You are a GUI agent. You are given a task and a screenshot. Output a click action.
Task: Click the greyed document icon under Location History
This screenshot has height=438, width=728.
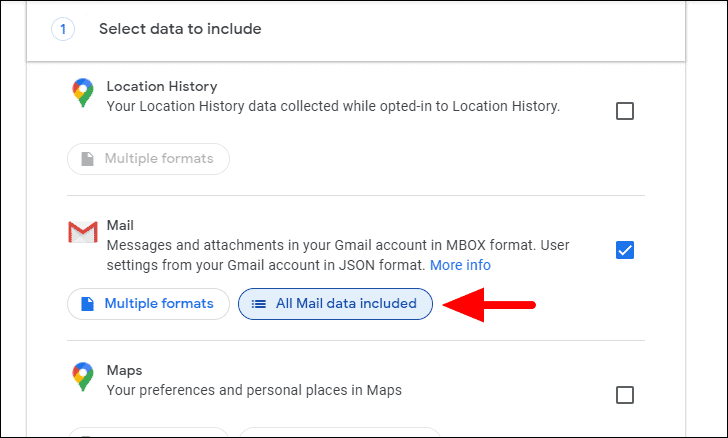(x=87, y=159)
